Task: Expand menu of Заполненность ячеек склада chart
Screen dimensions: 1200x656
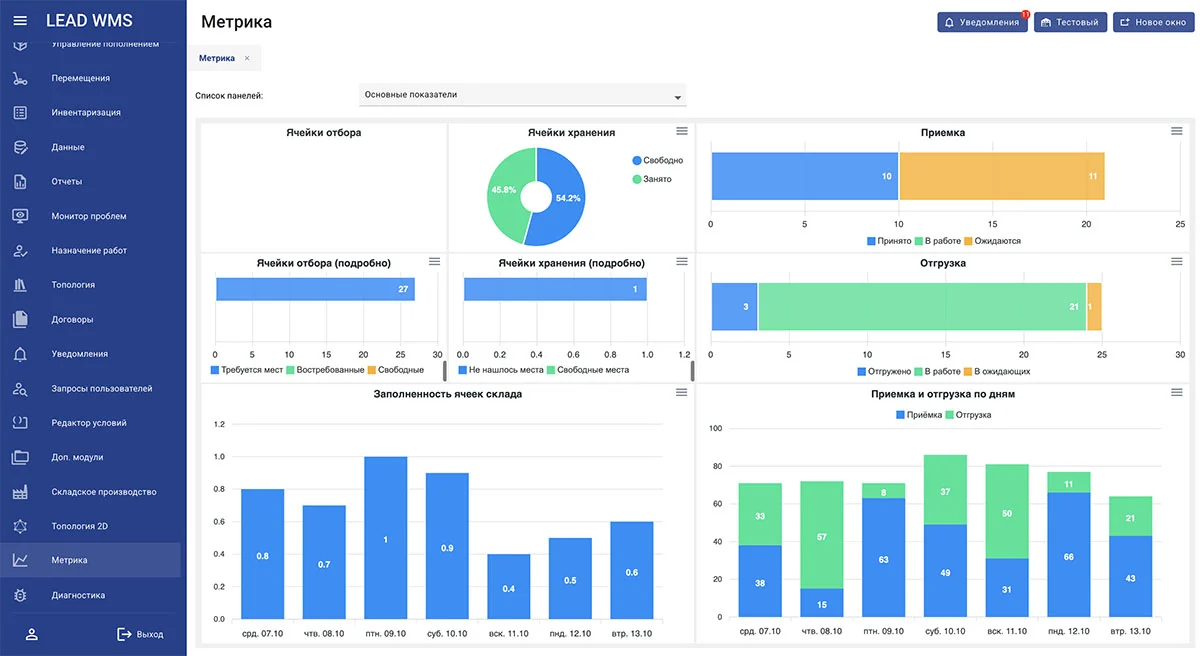Action: click(x=682, y=392)
